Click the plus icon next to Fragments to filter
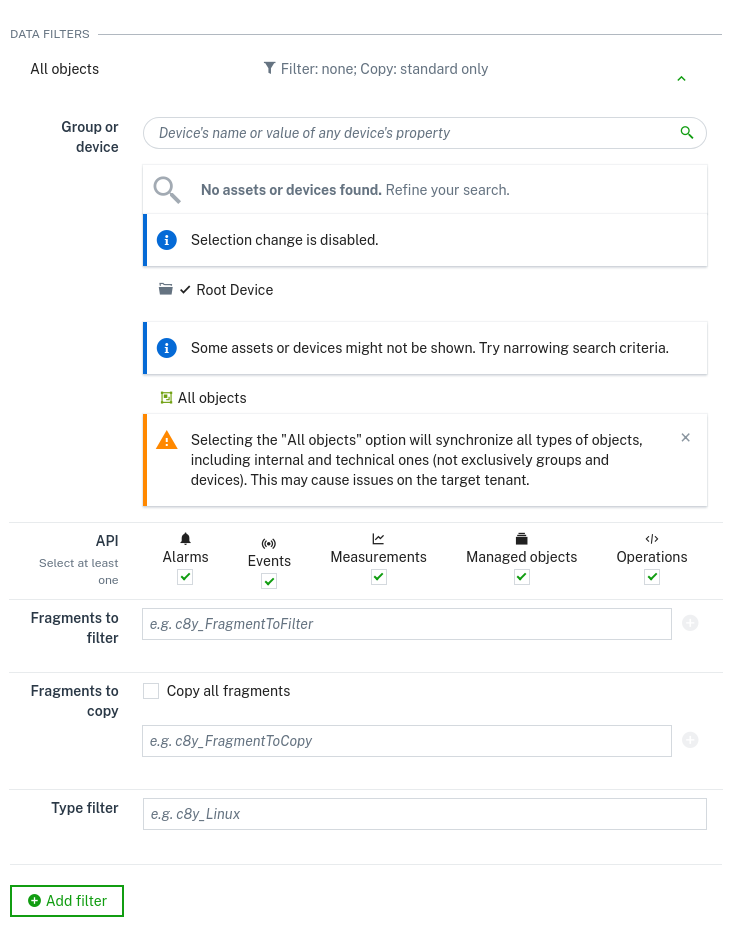Screen dimensions: 732x927 pos(690,623)
